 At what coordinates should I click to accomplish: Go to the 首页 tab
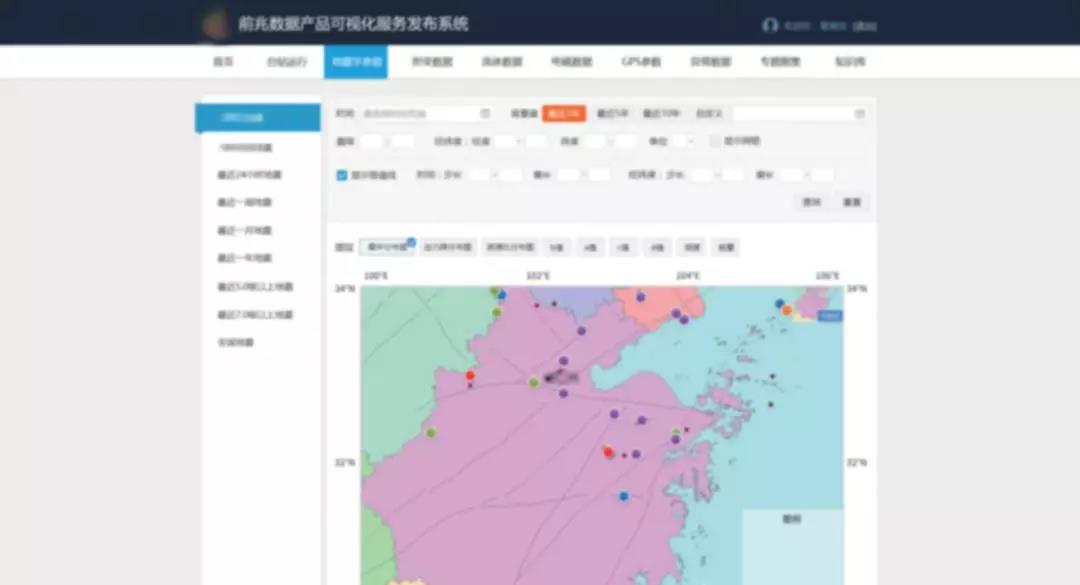pyautogui.click(x=223, y=62)
